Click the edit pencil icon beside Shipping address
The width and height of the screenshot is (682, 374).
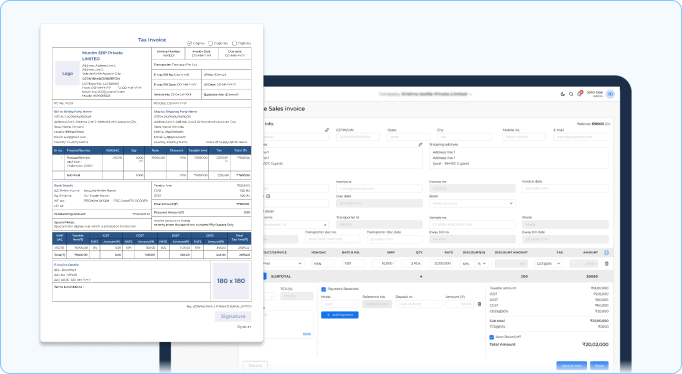(420, 144)
